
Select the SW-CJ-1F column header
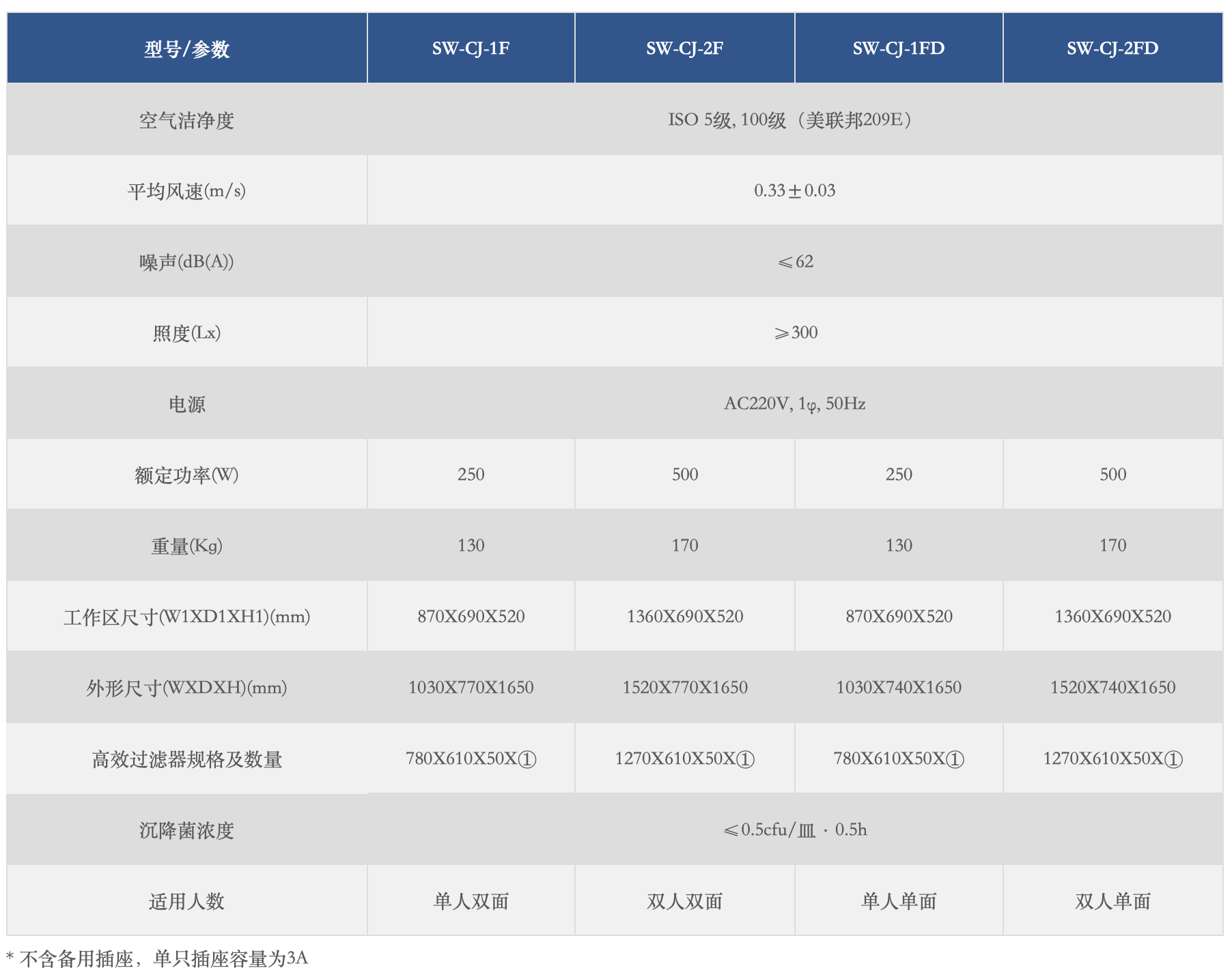(x=471, y=48)
